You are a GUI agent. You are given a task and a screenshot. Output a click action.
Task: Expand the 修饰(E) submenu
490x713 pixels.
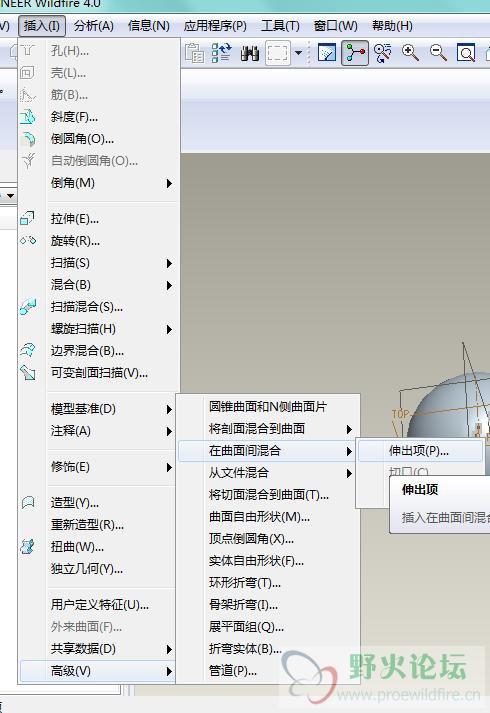pyautogui.click(x=99, y=467)
